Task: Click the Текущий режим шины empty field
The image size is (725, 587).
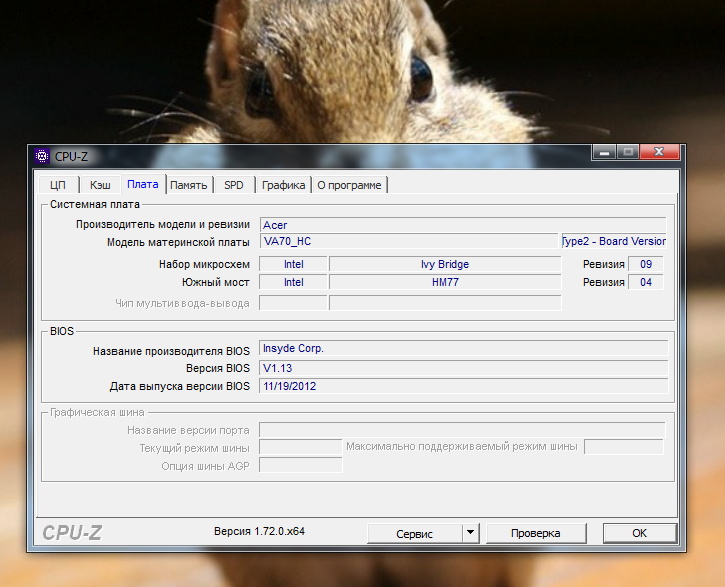Action: pyautogui.click(x=301, y=447)
